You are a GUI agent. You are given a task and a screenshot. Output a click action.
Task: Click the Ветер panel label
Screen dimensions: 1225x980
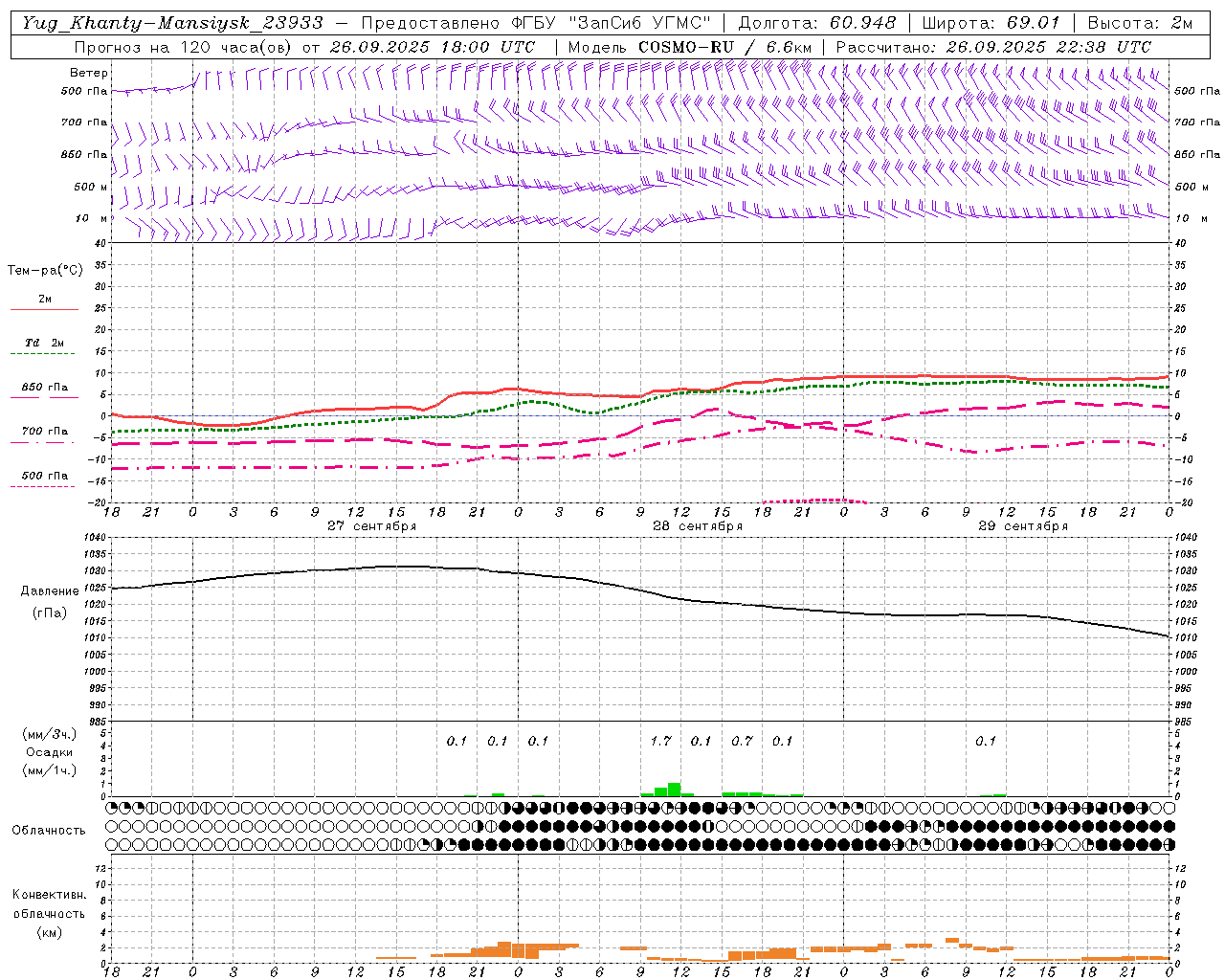pyautogui.click(x=89, y=73)
